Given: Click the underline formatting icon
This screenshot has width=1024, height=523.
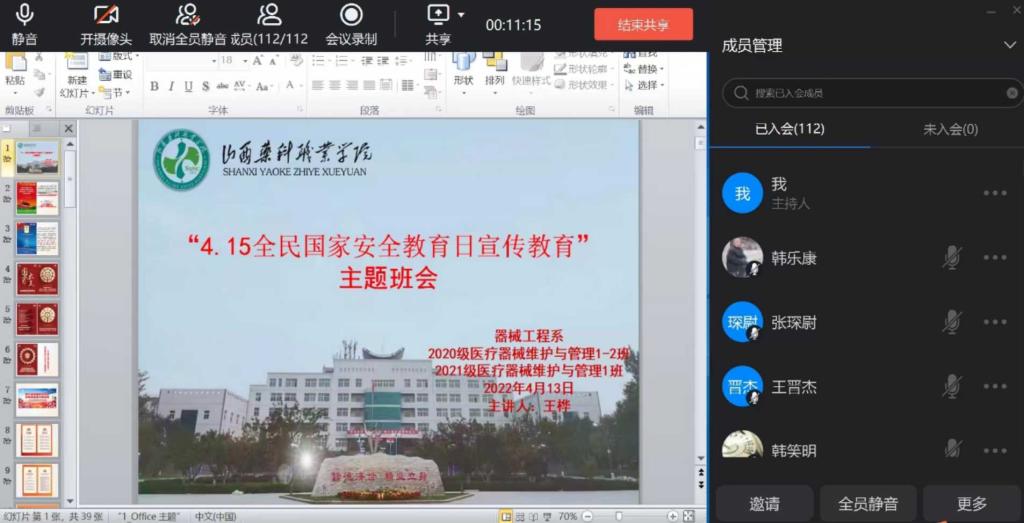Looking at the screenshot, I should pos(188,86).
